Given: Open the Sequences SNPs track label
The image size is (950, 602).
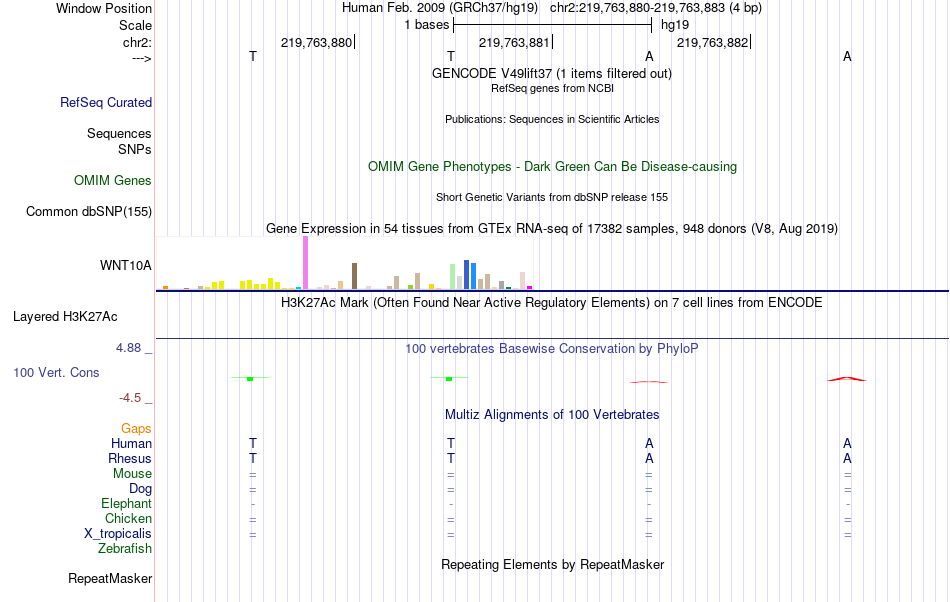Looking at the screenshot, I should [x=119, y=141].
